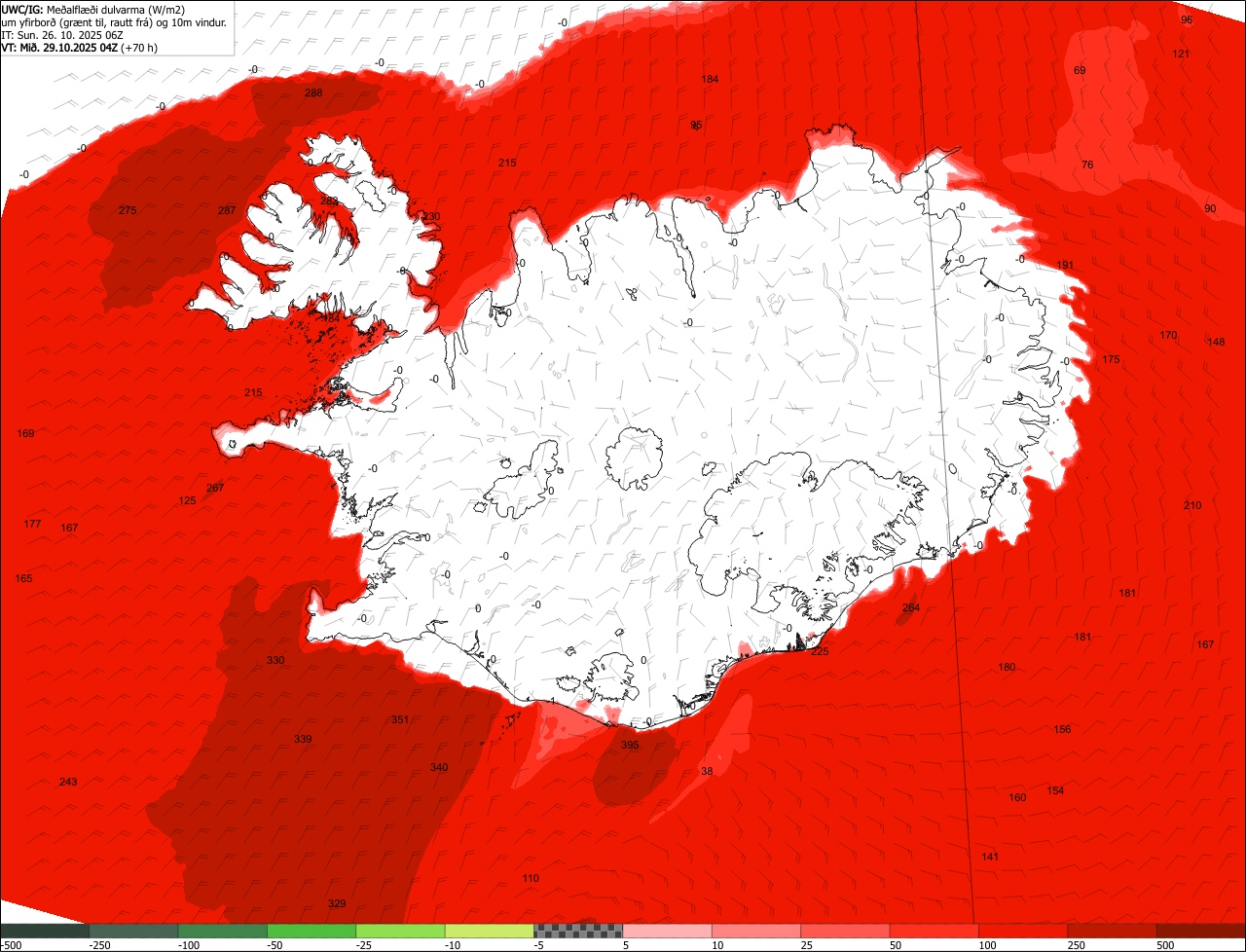The height and width of the screenshot is (952, 1246).
Task: Click the map value 351
Action: tap(400, 720)
